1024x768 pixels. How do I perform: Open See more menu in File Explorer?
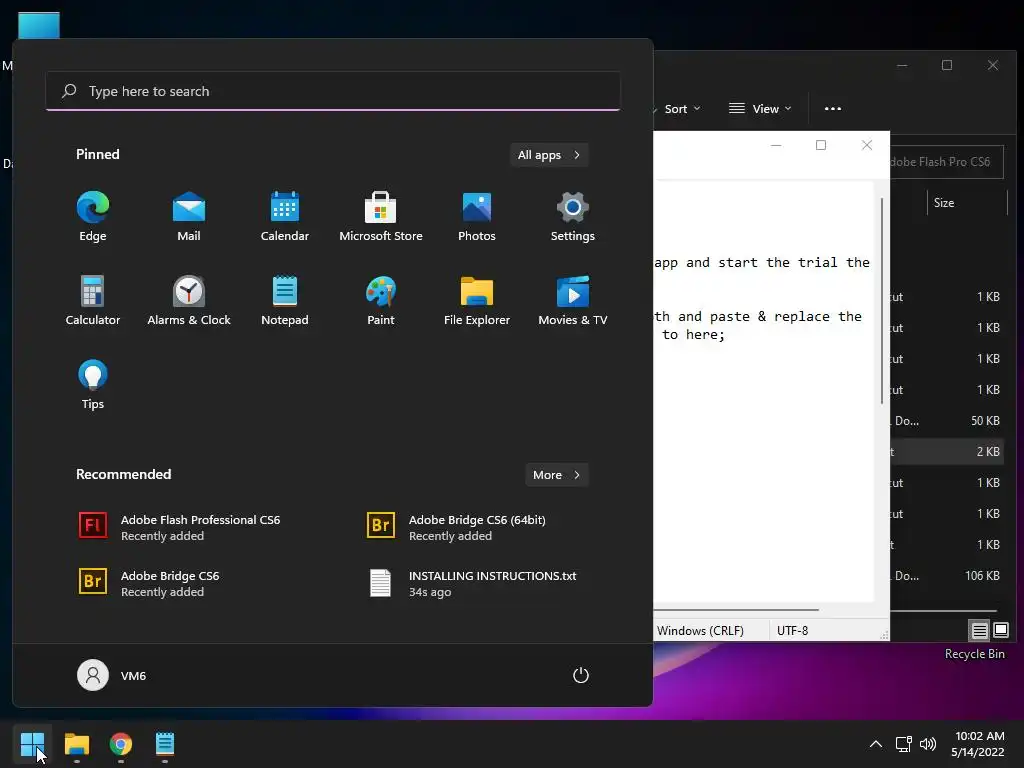click(x=833, y=109)
